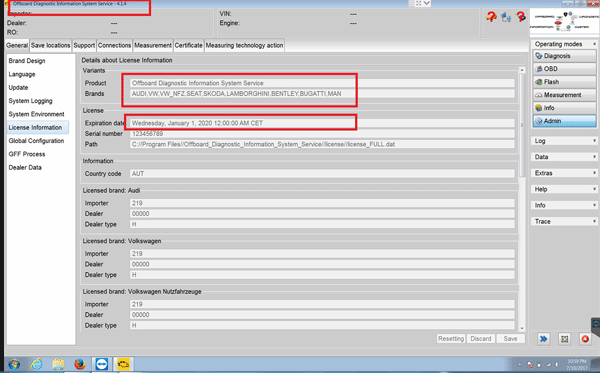This screenshot has width=600, height=373.
Task: Click the license Path field
Action: 322,144
